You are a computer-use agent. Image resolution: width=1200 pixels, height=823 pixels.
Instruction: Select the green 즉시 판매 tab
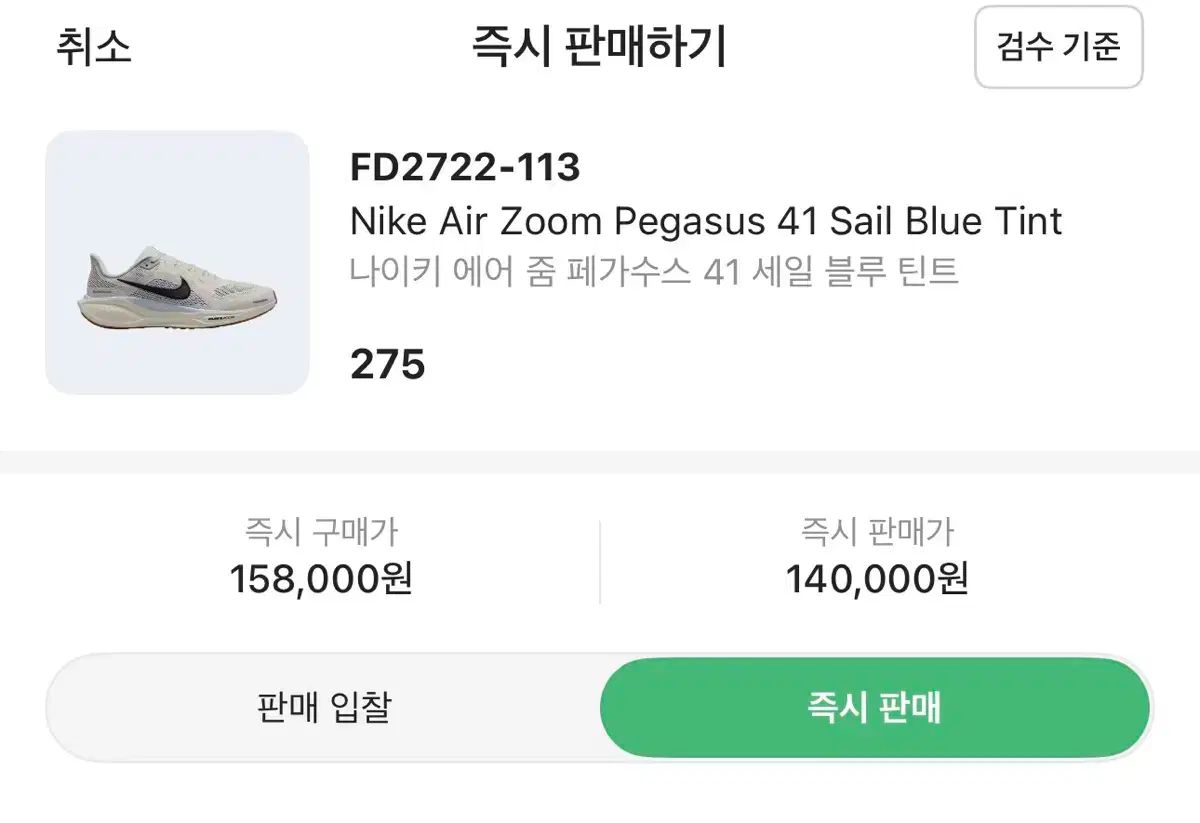875,708
